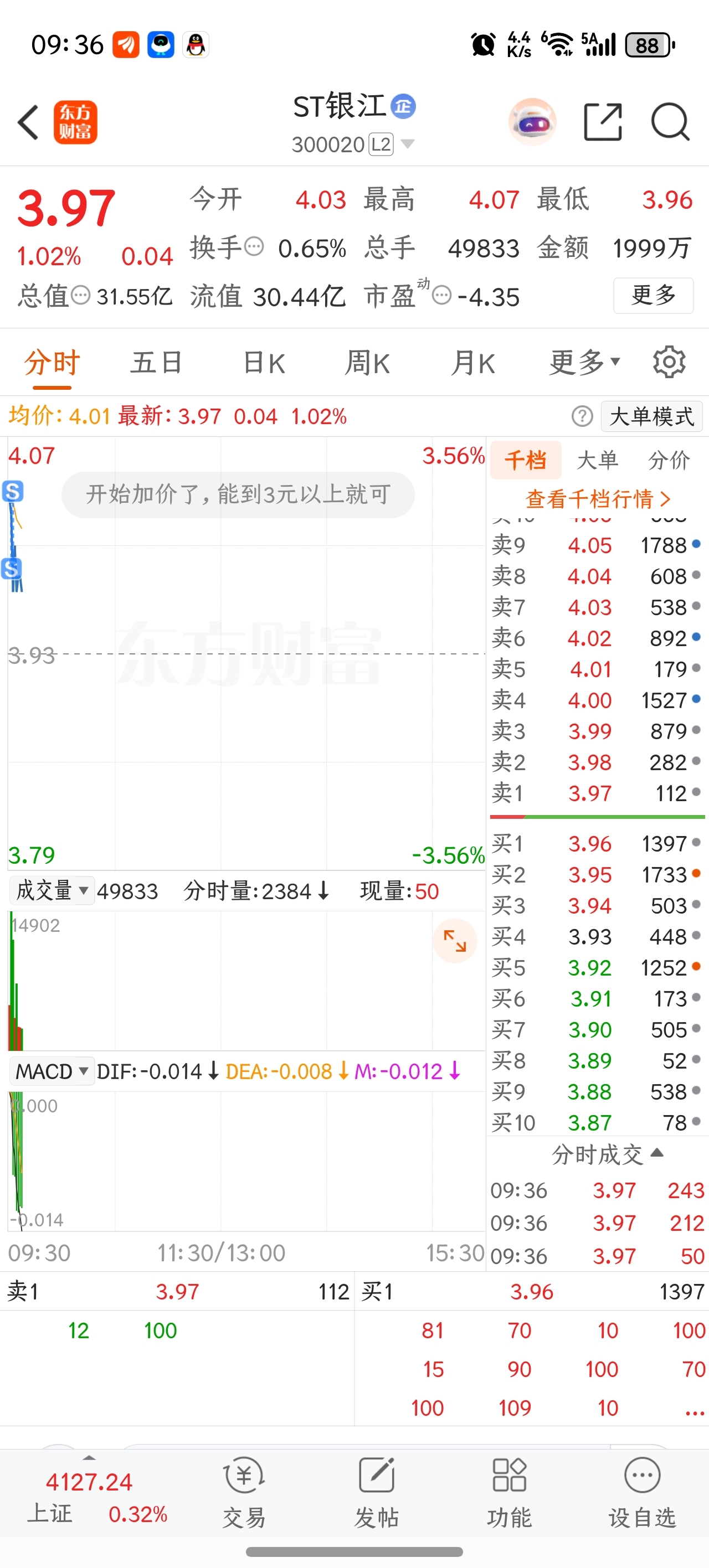Switch to the 周K tab
The width and height of the screenshot is (709, 1568).
(367, 363)
